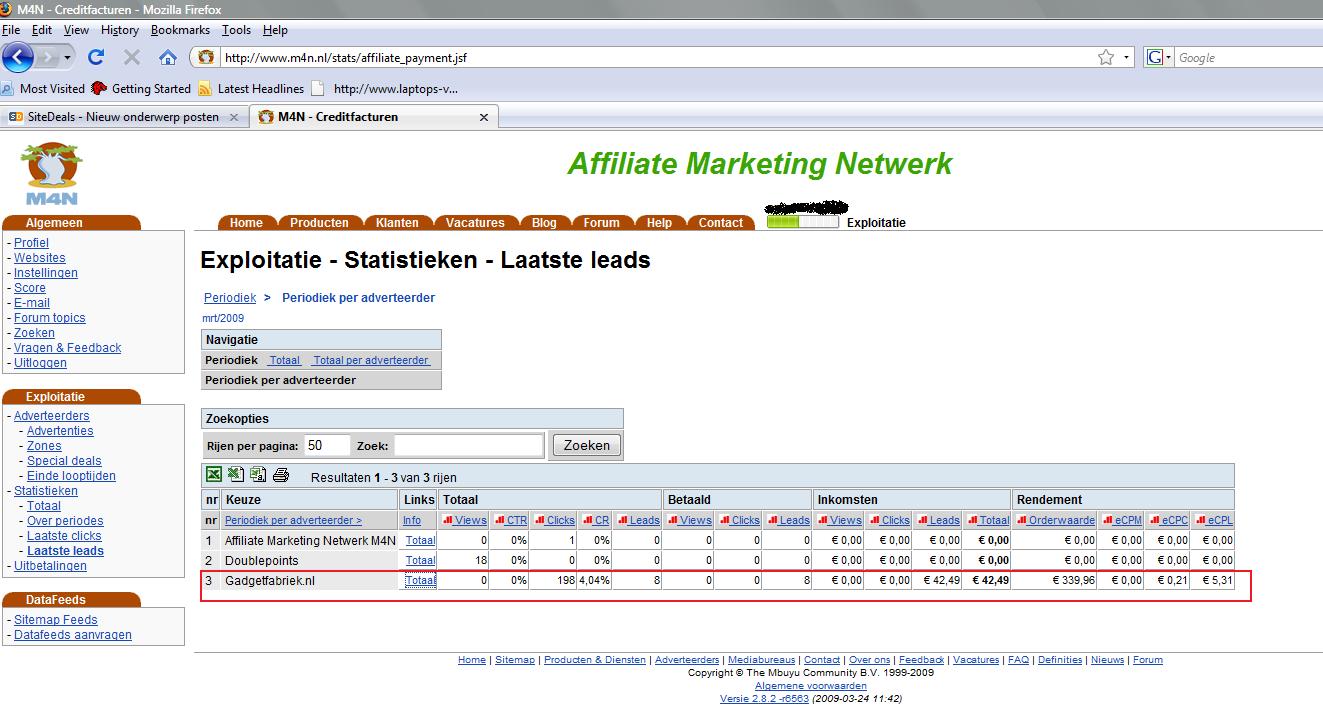This screenshot has height=710, width=1323.
Task: Open the History menu
Action: pos(119,30)
